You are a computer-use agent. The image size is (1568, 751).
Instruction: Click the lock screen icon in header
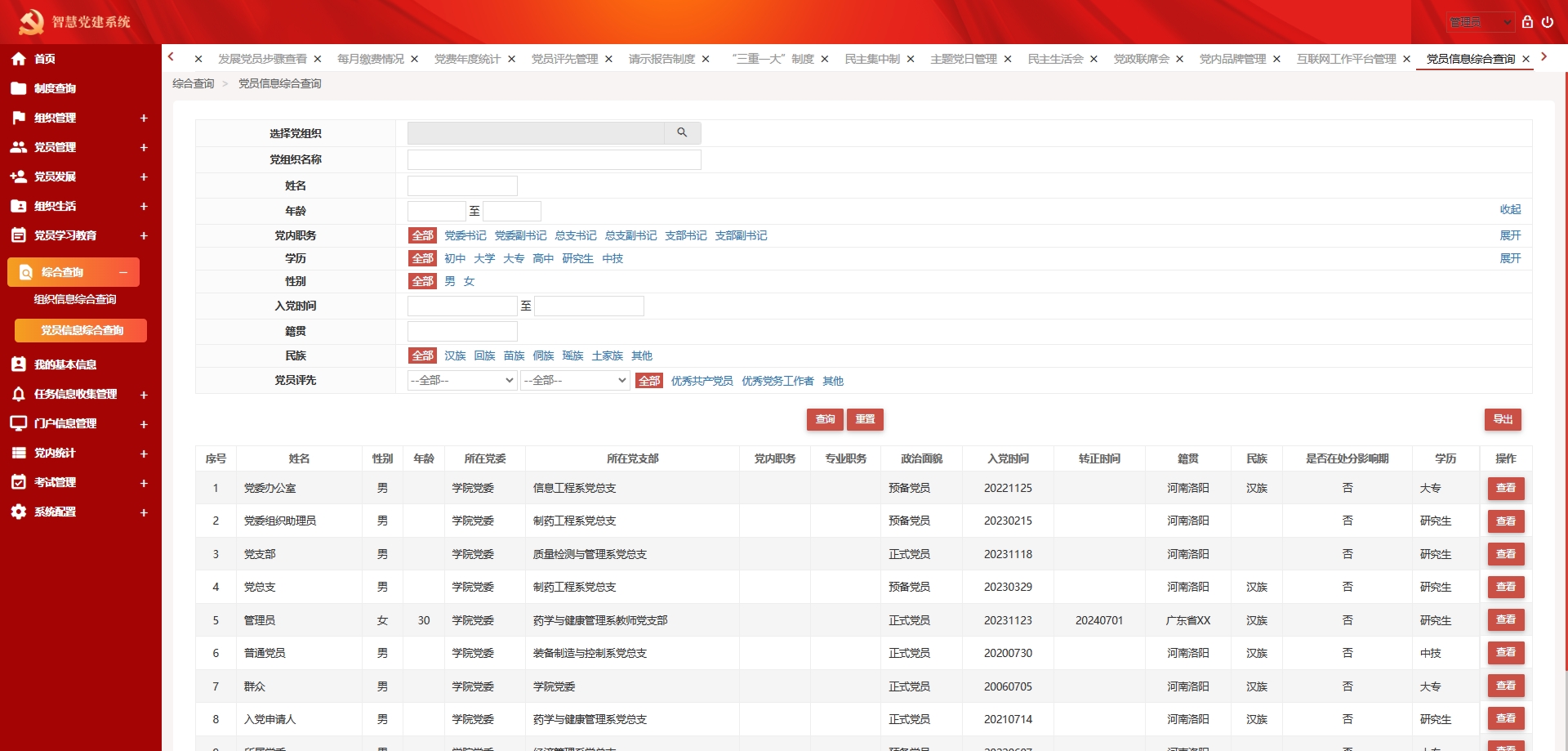point(1527,22)
